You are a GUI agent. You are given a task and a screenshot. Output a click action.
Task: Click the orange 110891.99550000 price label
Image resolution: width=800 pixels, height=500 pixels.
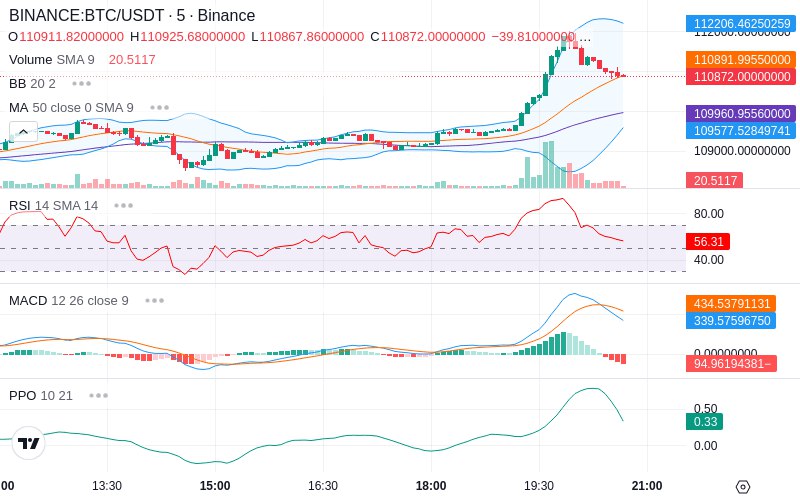(741, 60)
